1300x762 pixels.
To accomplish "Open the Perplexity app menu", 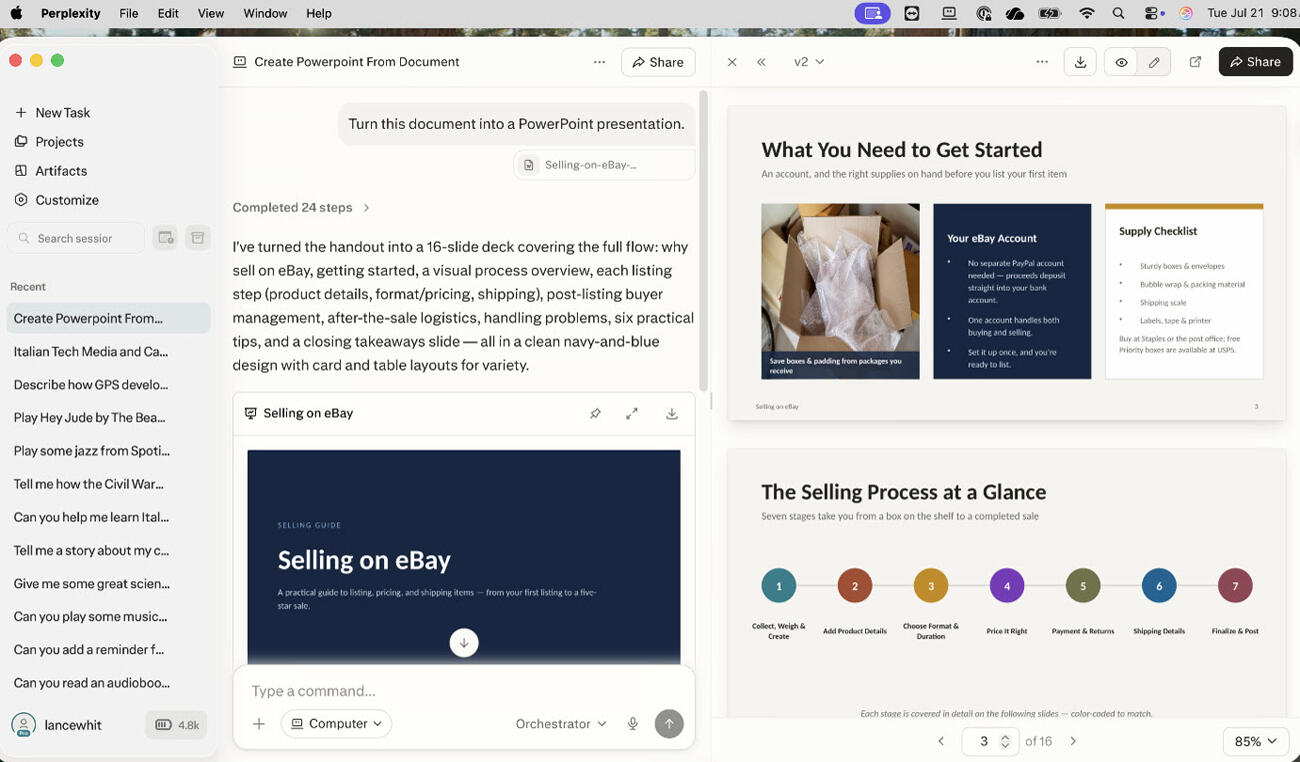I will coord(72,13).
